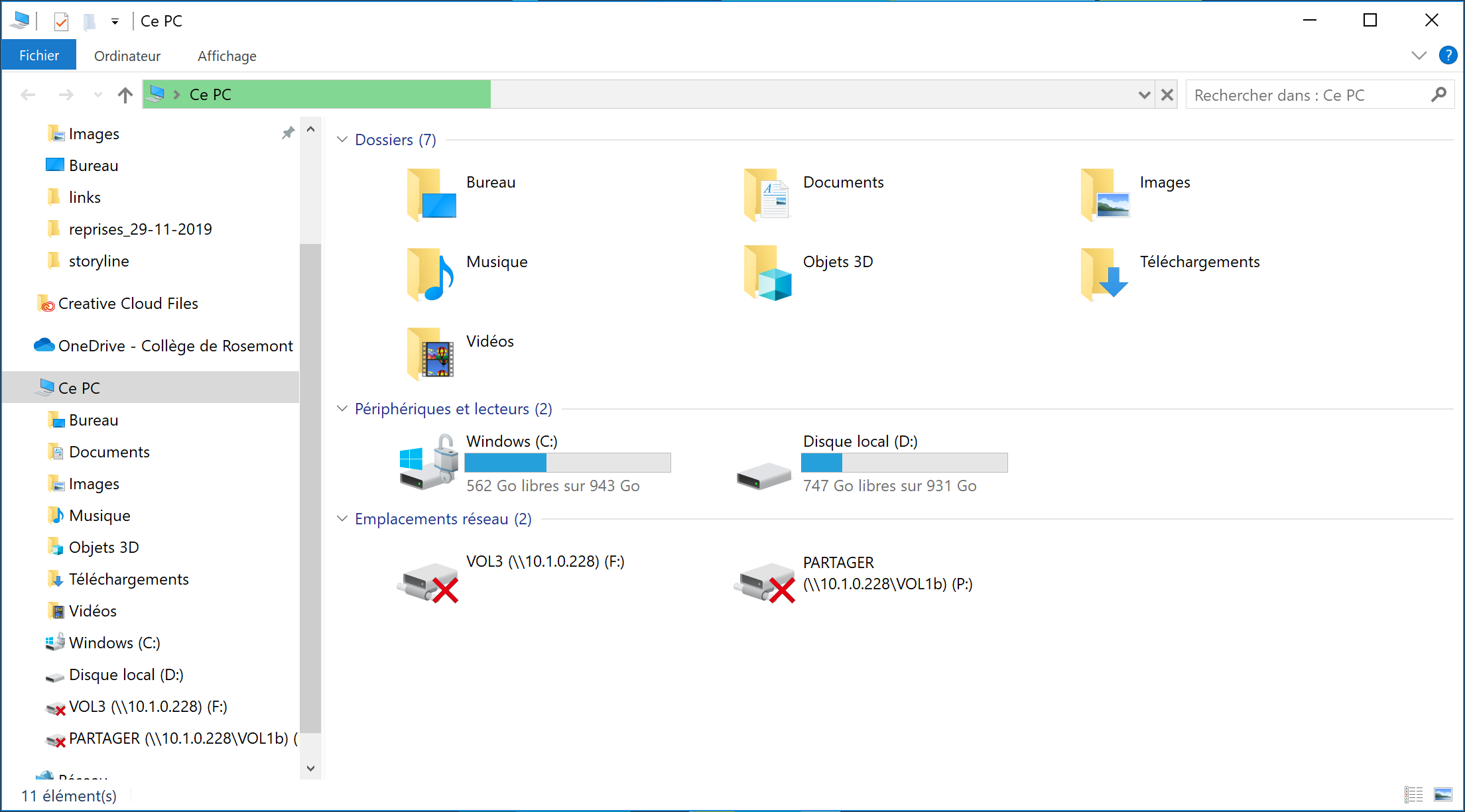Open the Fichier menu tab

coord(39,56)
